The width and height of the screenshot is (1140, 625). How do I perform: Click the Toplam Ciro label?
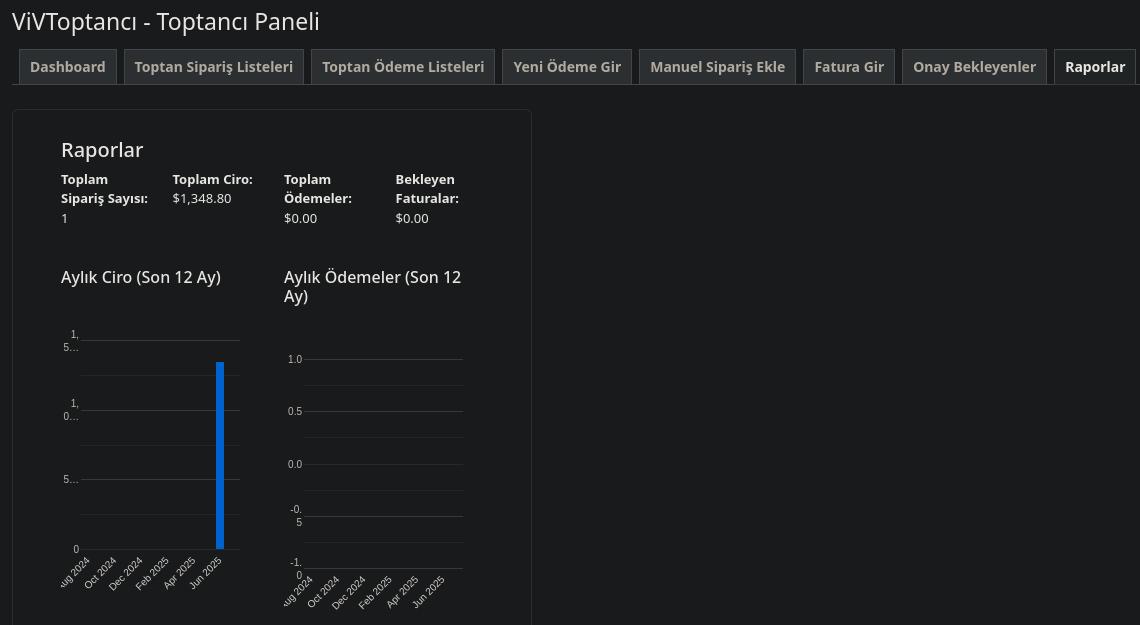[212, 179]
